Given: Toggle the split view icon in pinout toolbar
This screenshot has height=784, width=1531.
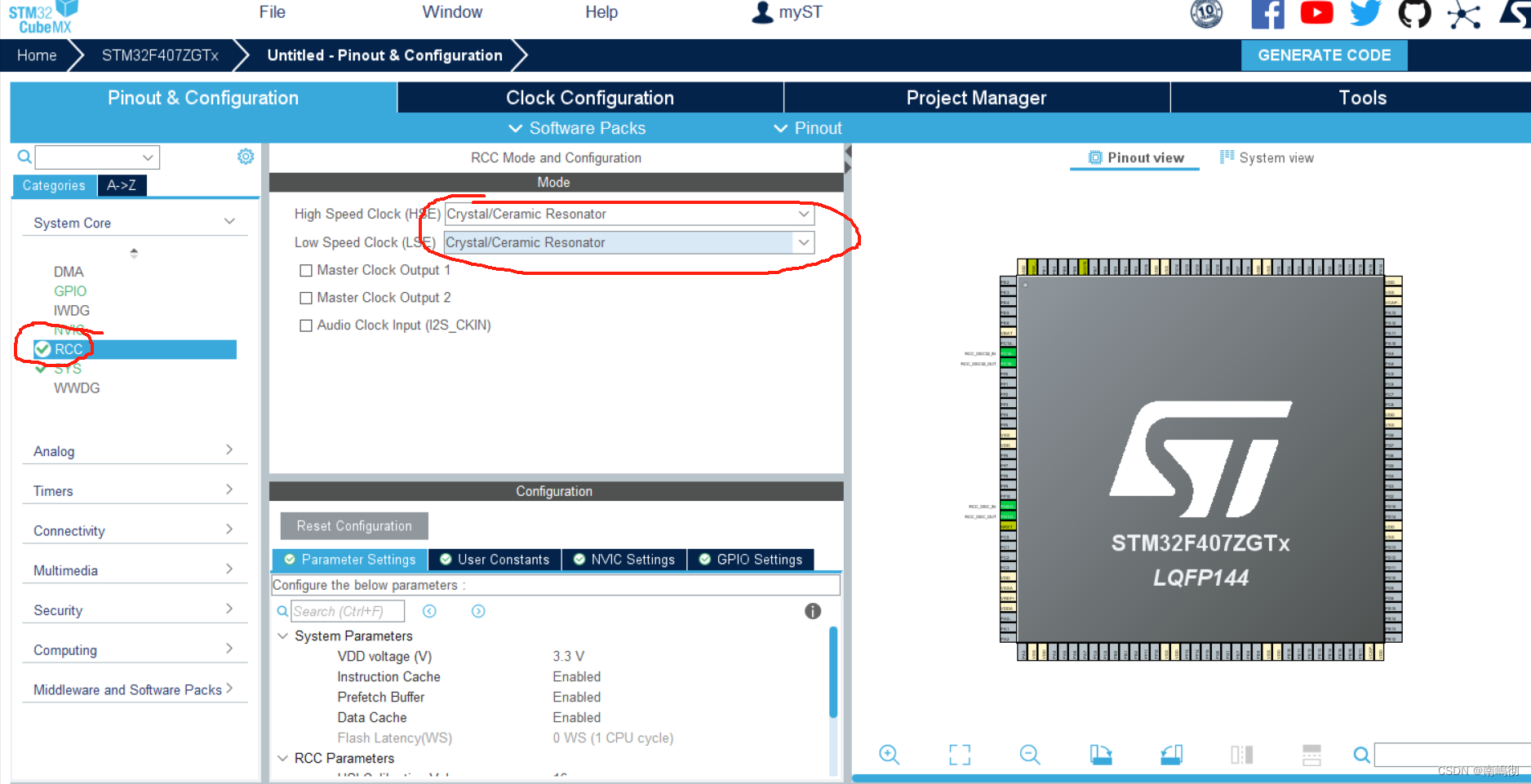Looking at the screenshot, I should coord(1241,755).
